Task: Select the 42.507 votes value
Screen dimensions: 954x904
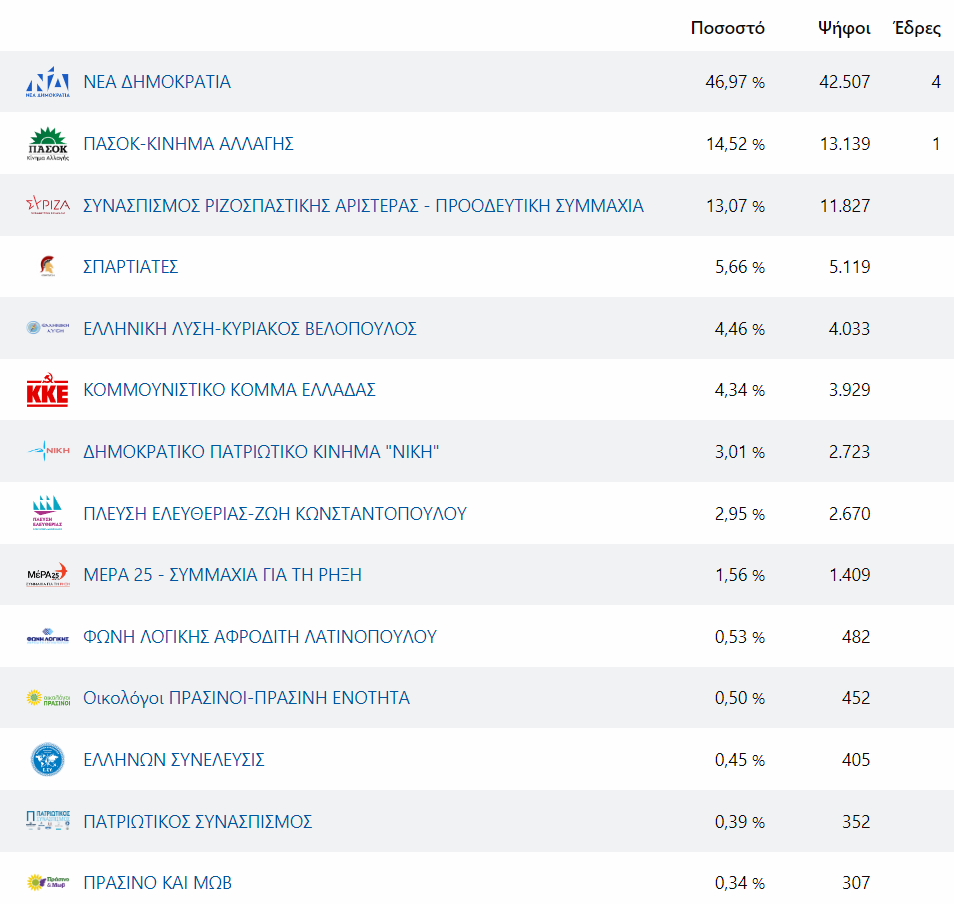Action: click(844, 82)
